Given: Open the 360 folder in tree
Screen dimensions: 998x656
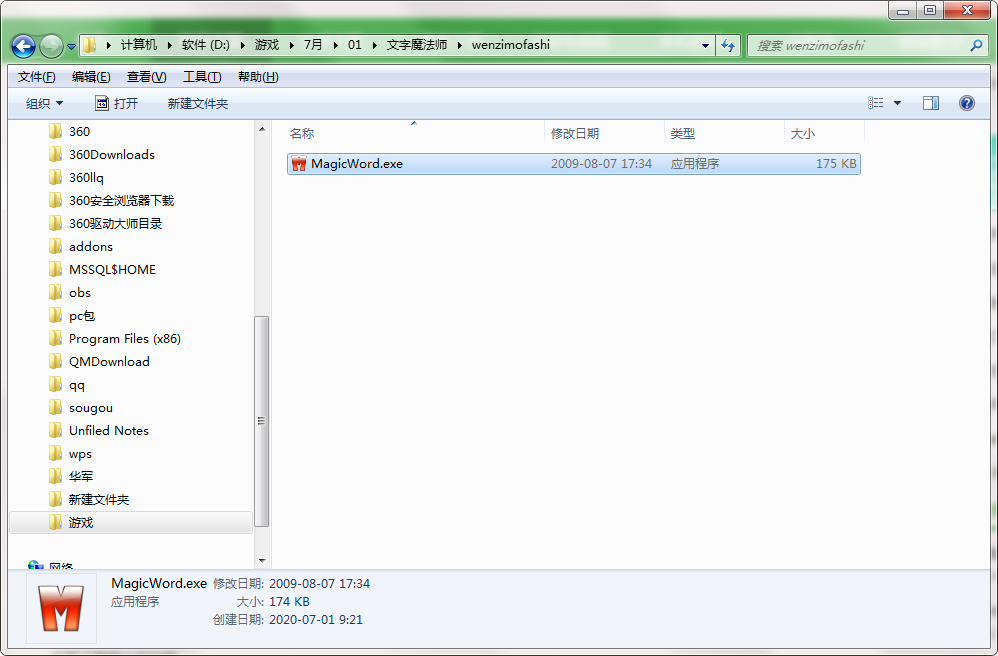Looking at the screenshot, I should coord(80,132).
